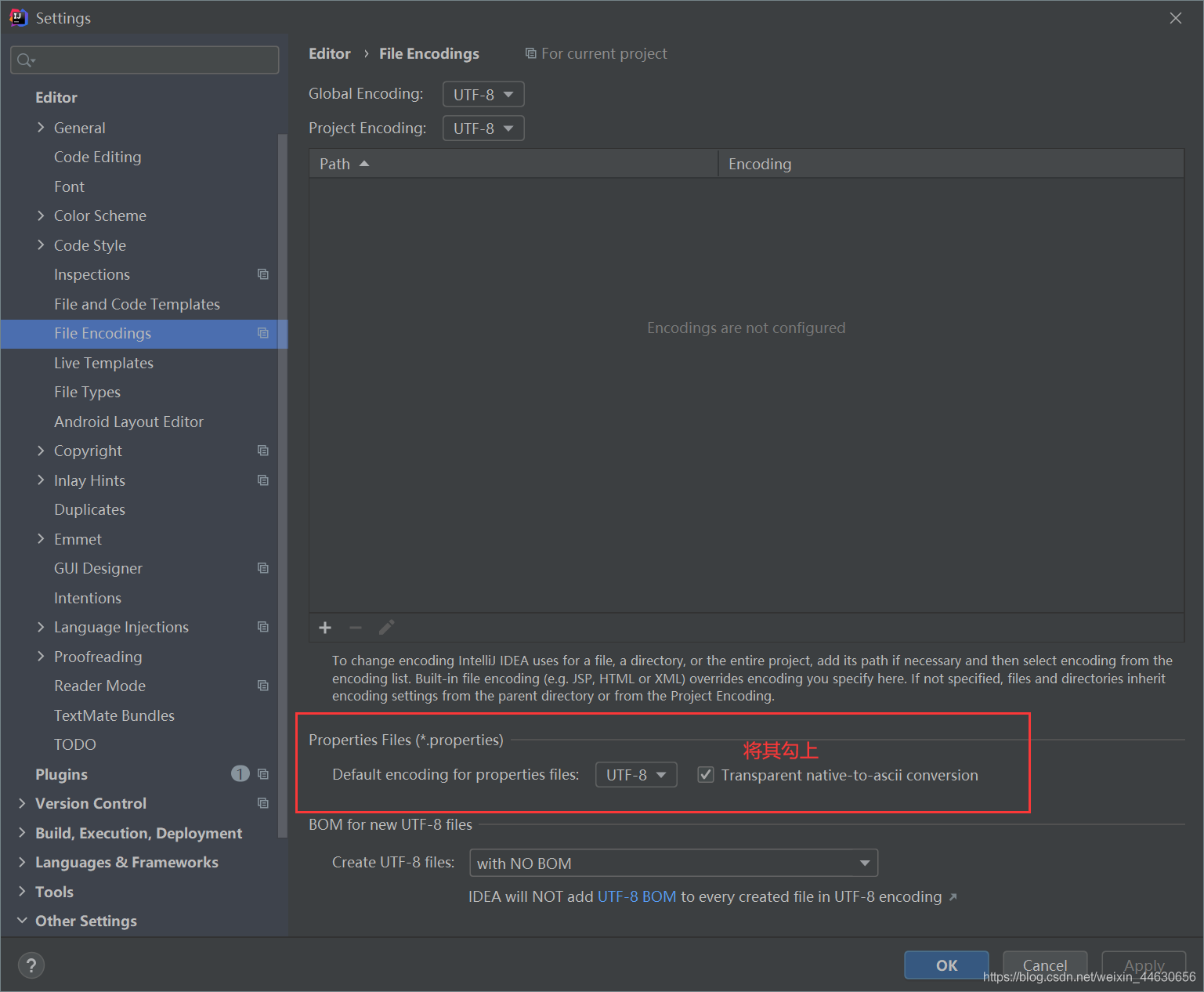Click the UTF-8 BOM link
This screenshot has height=992, width=1204.
pos(637,896)
